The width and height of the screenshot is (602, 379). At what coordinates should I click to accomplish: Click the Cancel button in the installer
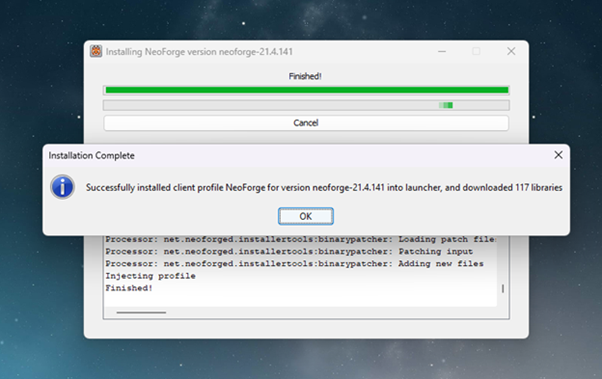pyautogui.click(x=306, y=123)
